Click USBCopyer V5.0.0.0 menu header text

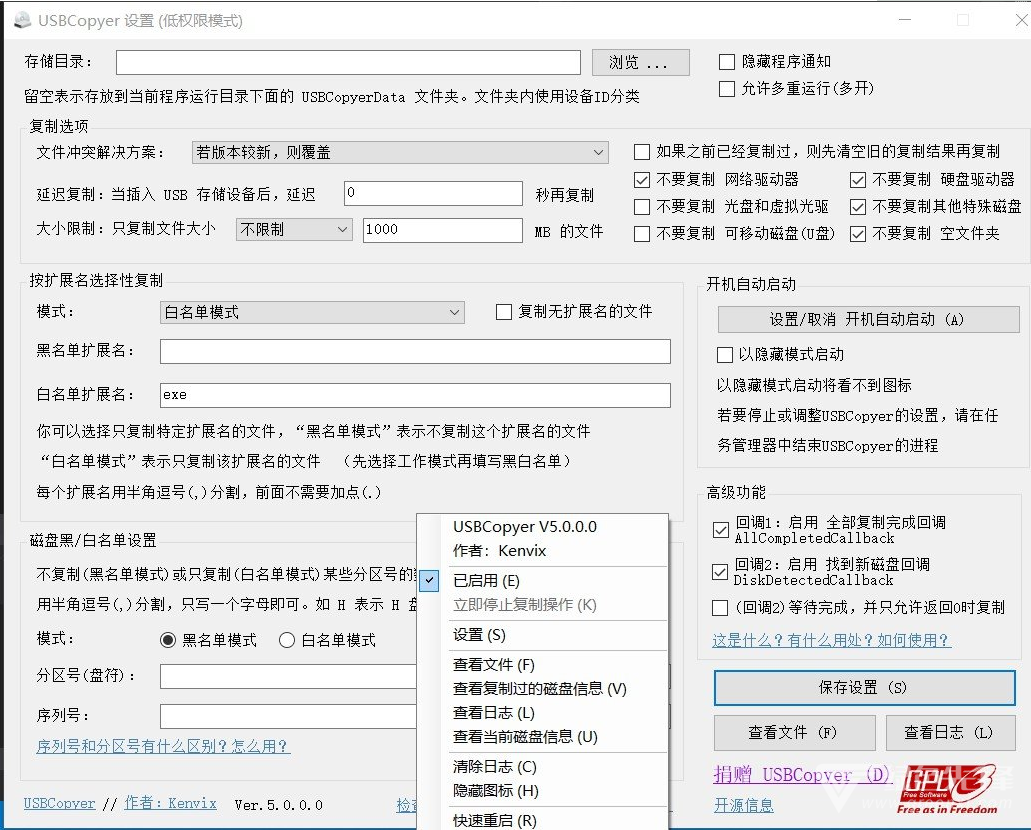(x=525, y=527)
